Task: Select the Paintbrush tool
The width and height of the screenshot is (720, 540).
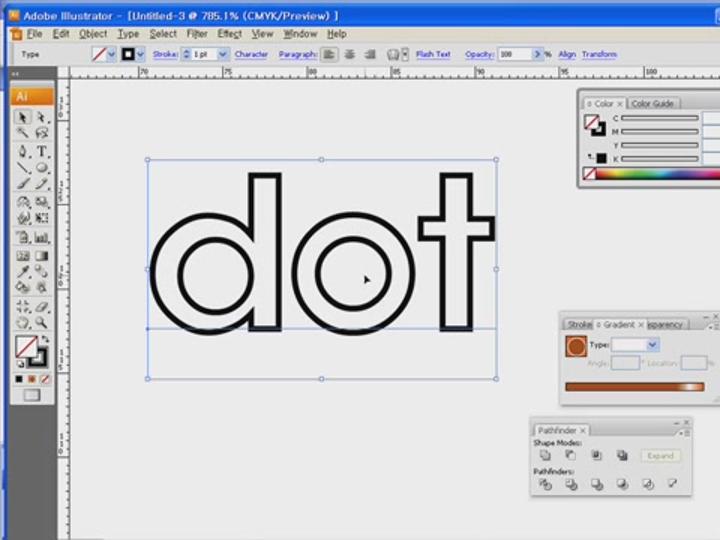Action: [22, 184]
